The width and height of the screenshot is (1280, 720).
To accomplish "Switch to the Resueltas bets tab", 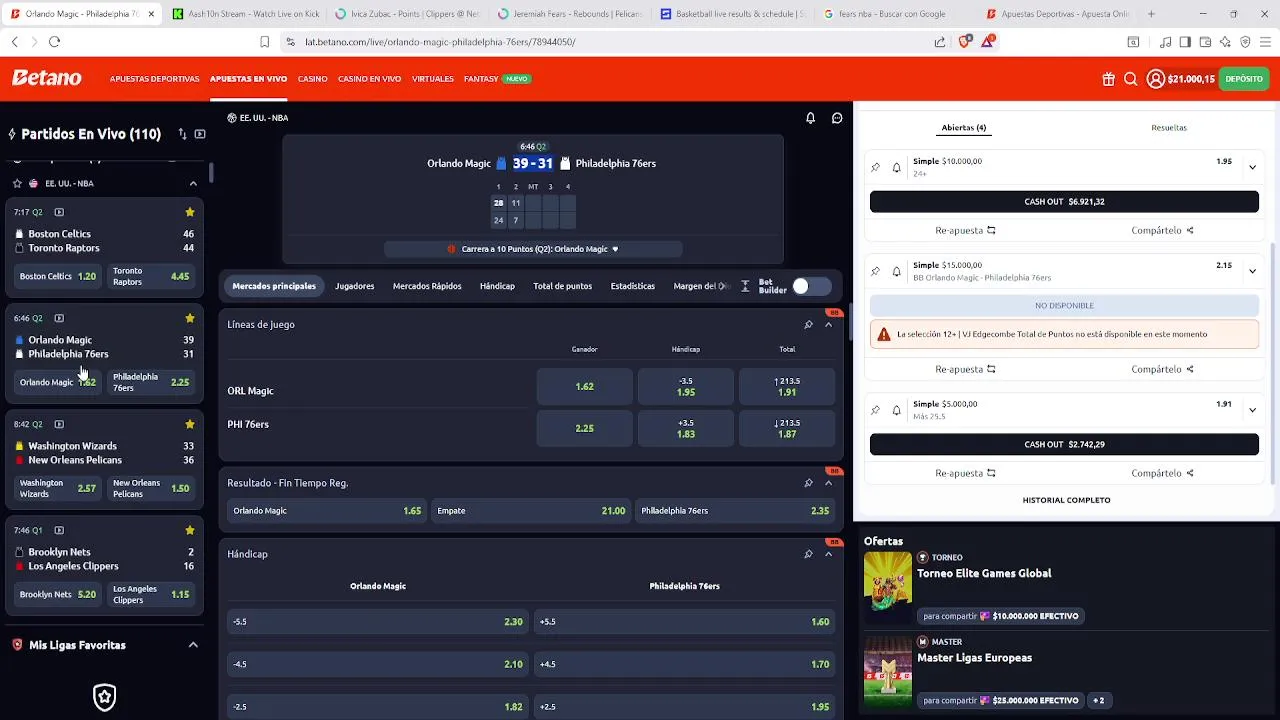I will tap(1169, 128).
